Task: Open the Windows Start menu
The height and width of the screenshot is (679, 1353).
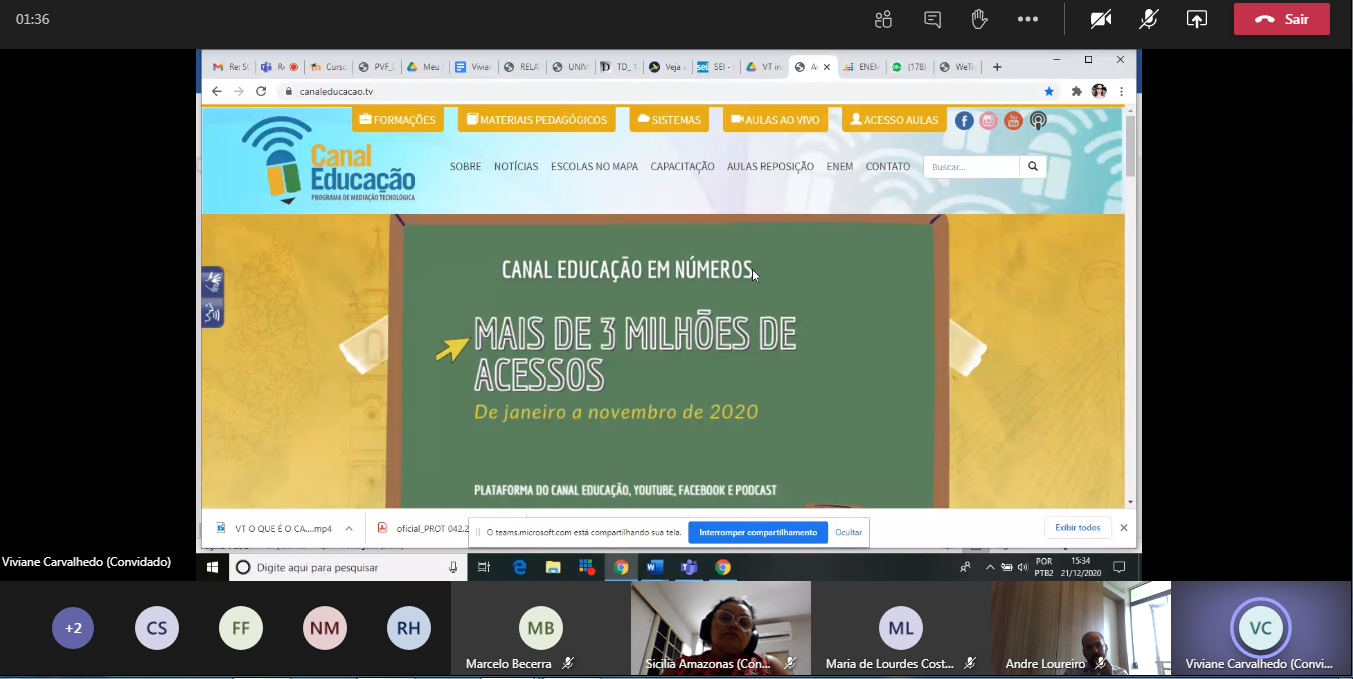Action: click(x=212, y=567)
